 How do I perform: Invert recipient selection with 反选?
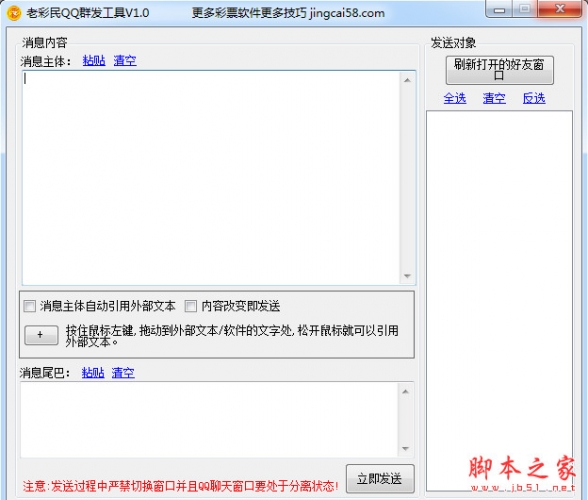[x=534, y=98]
